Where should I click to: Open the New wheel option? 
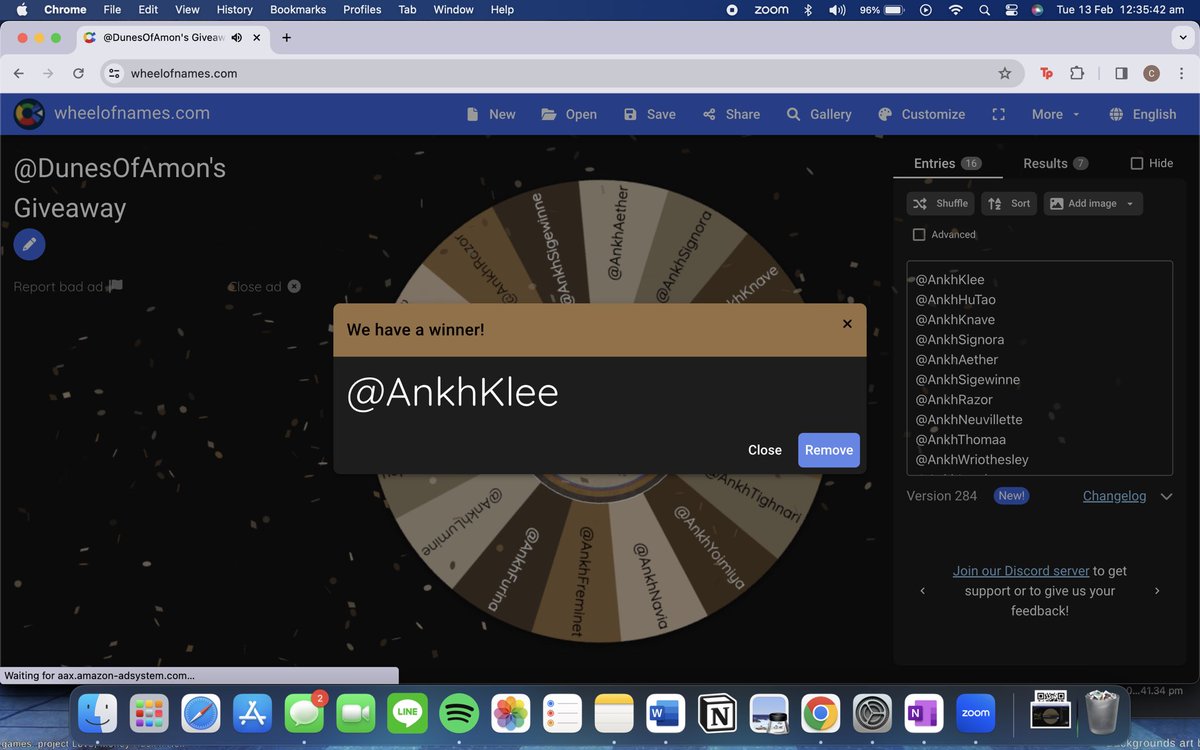click(x=491, y=114)
